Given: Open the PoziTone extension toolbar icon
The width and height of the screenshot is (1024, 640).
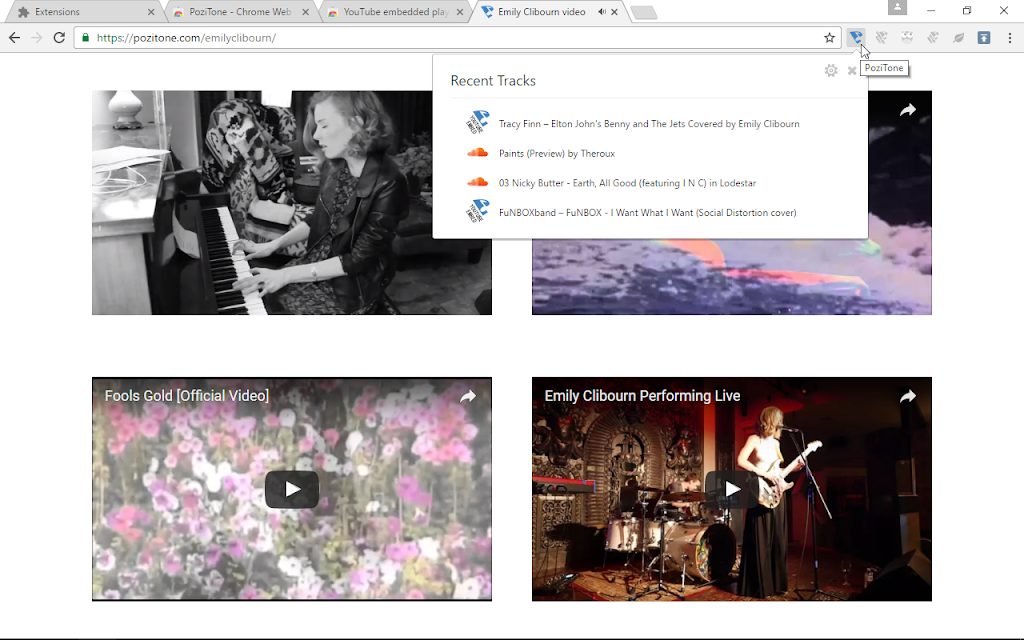Looking at the screenshot, I should pyautogui.click(x=856, y=37).
